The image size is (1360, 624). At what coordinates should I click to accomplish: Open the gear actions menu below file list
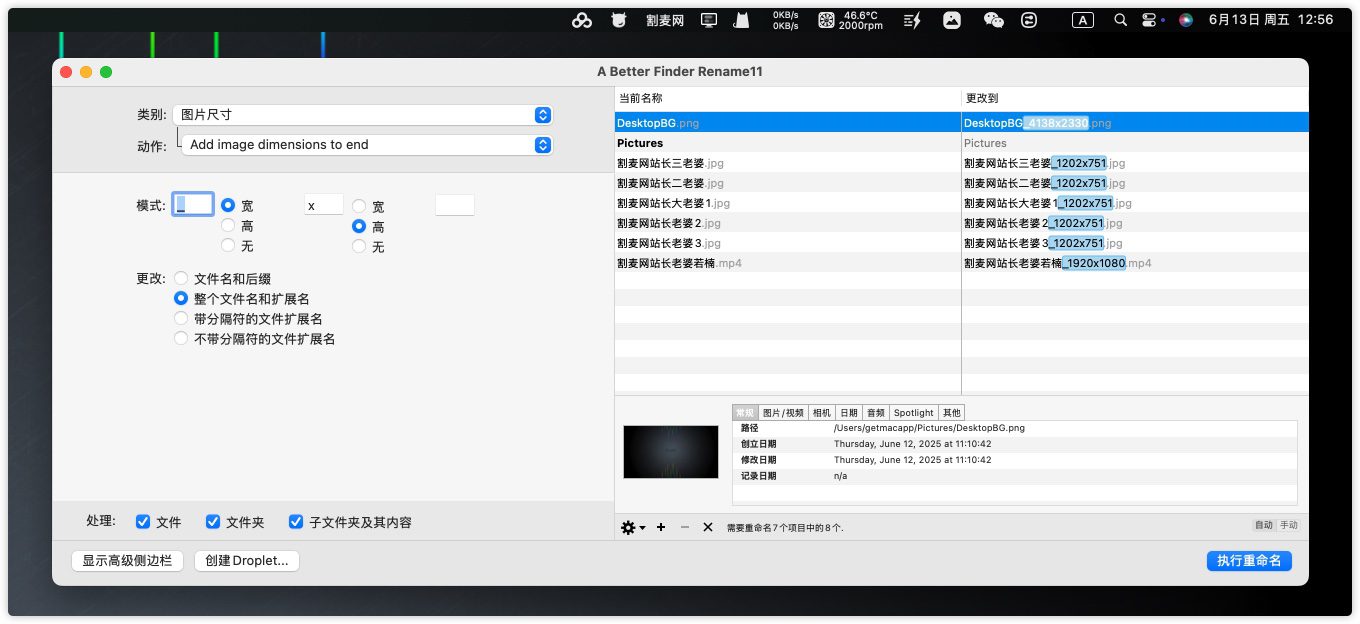coord(633,527)
